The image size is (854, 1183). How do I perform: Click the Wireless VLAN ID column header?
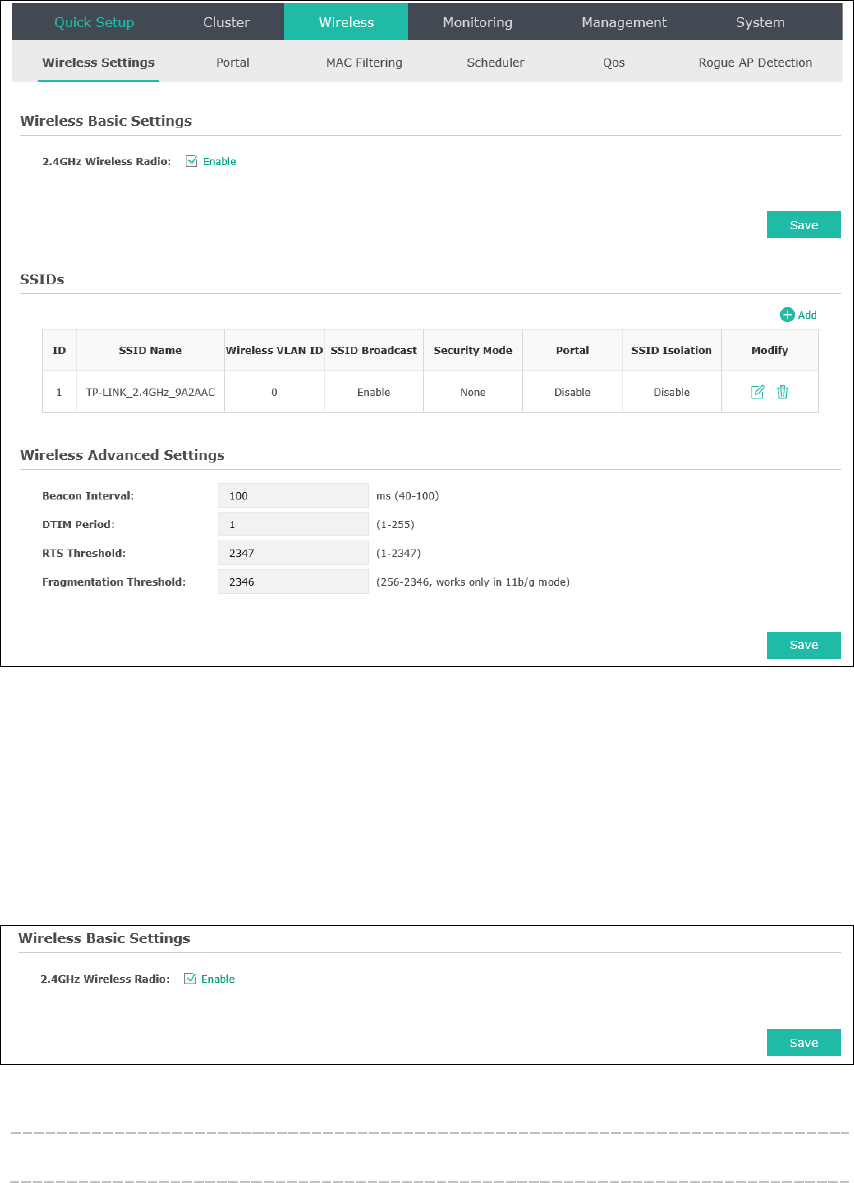(x=275, y=350)
